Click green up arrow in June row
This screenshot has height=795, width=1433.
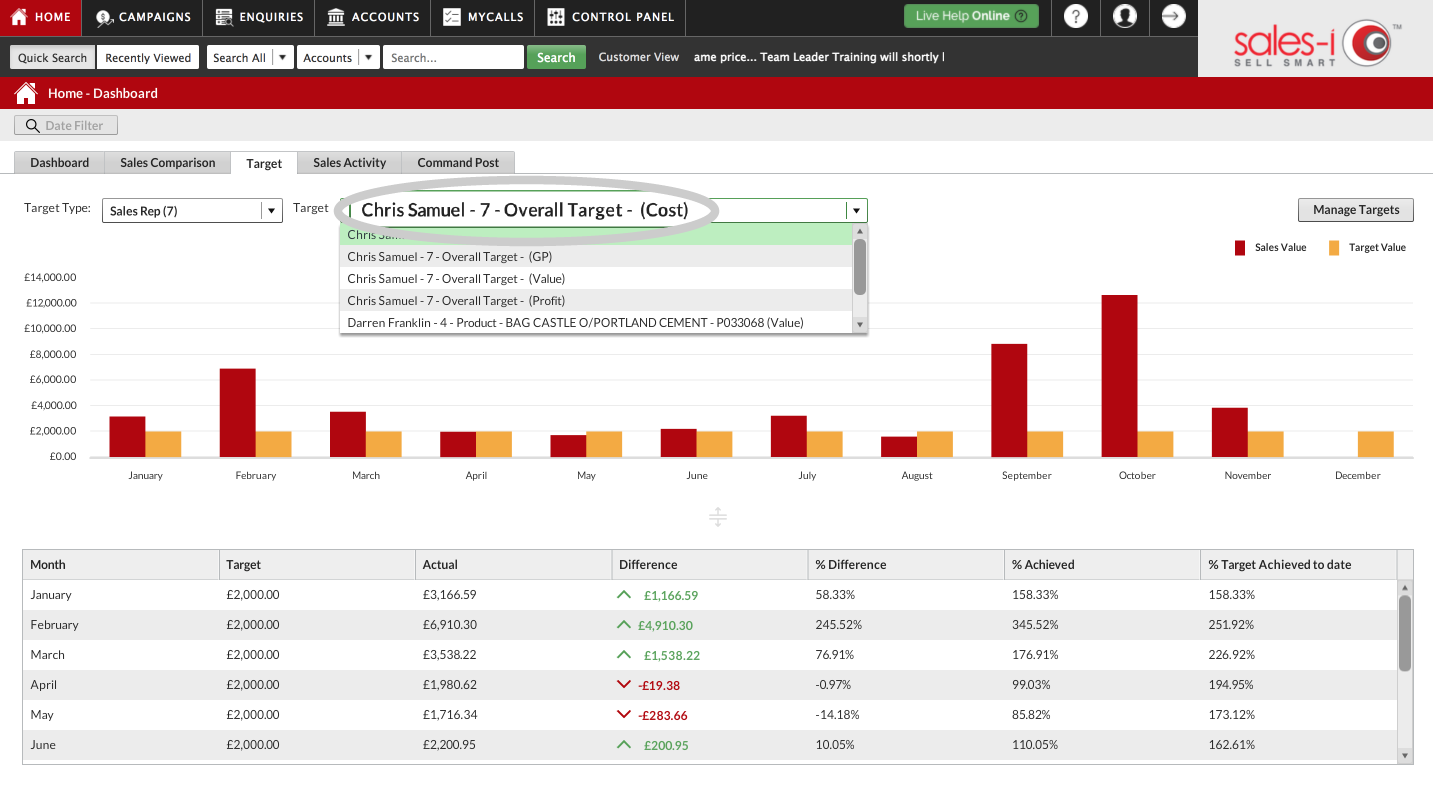click(x=624, y=745)
